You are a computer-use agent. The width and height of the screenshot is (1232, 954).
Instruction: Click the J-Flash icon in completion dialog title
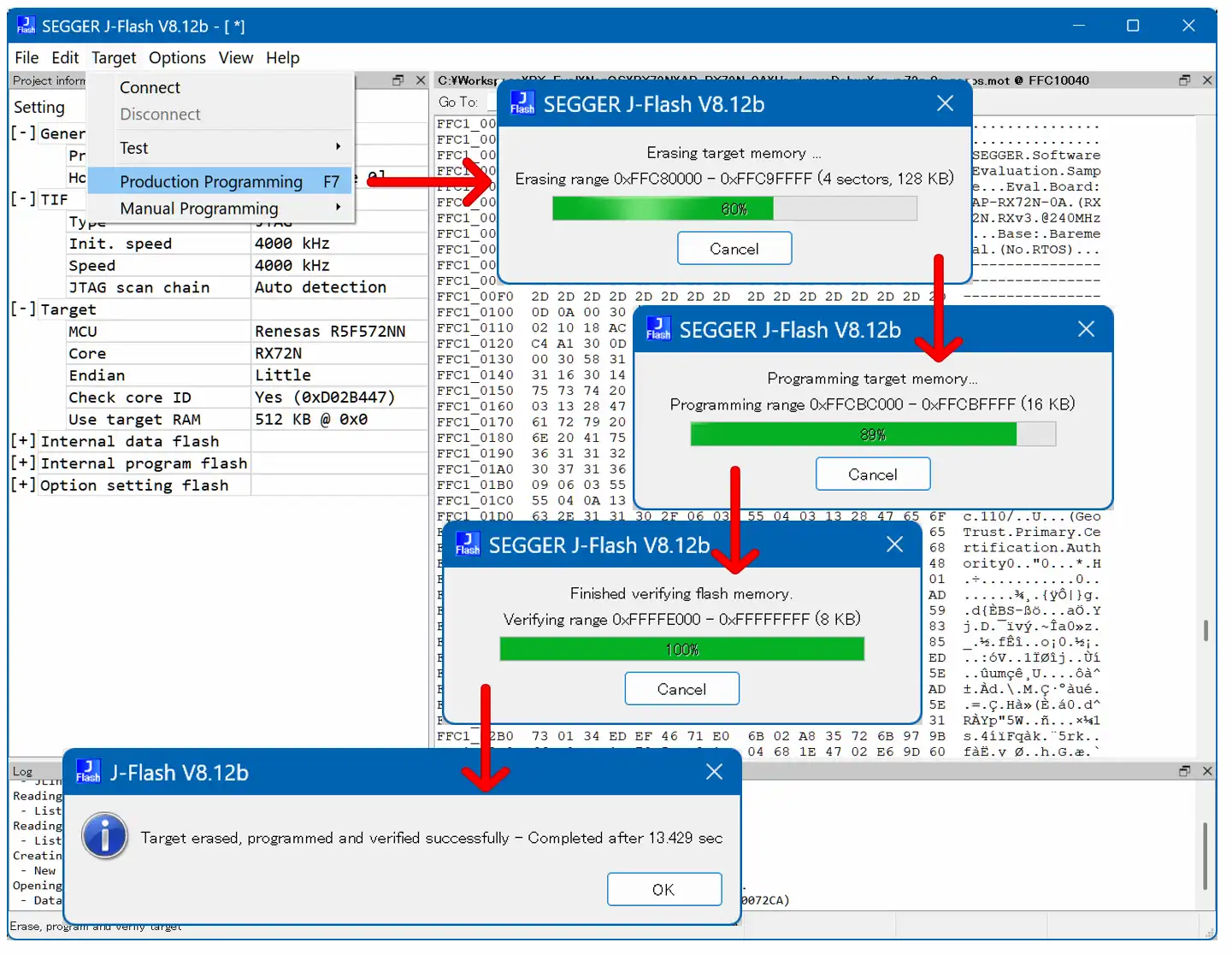[x=88, y=772]
